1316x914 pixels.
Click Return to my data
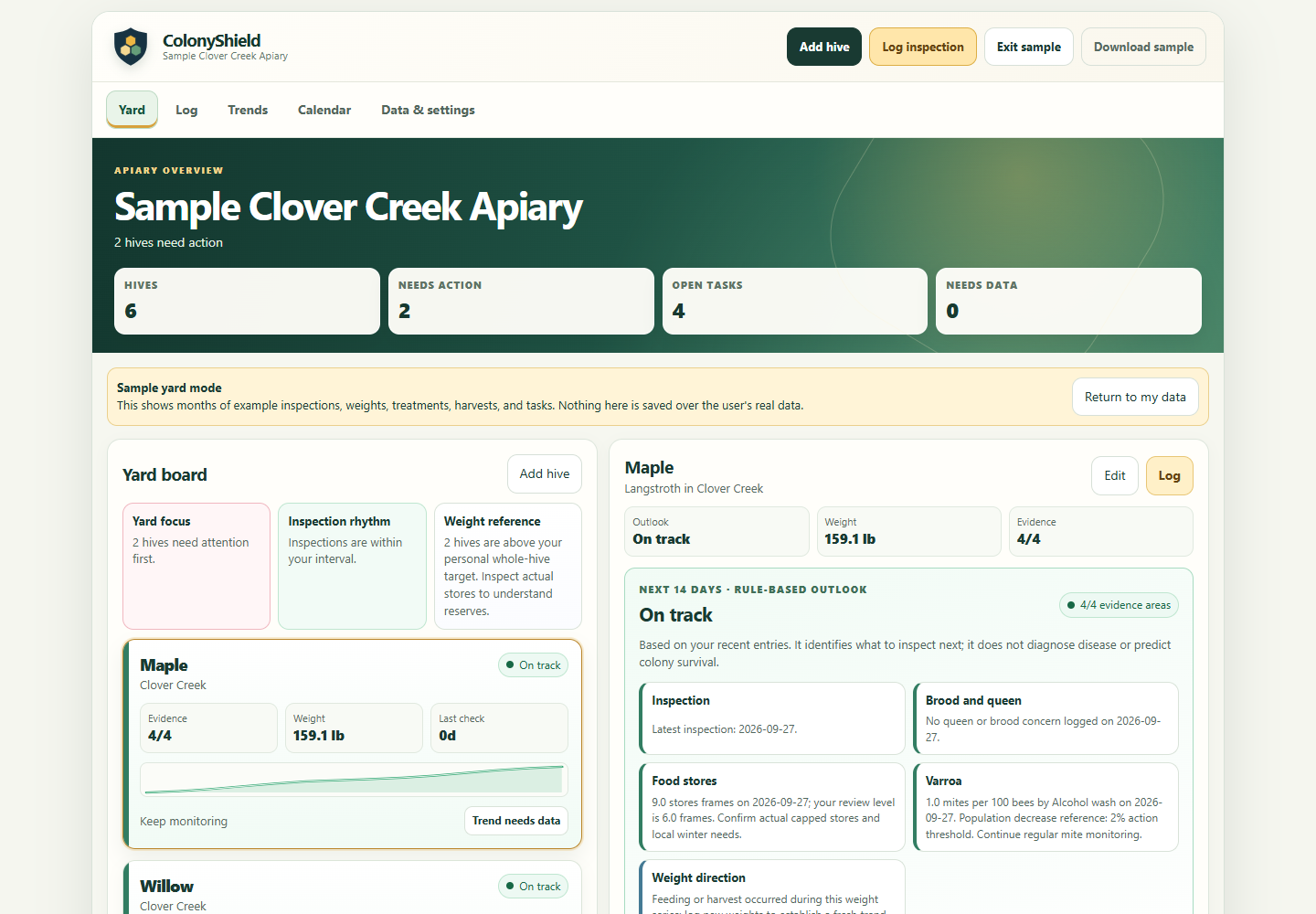1135,397
